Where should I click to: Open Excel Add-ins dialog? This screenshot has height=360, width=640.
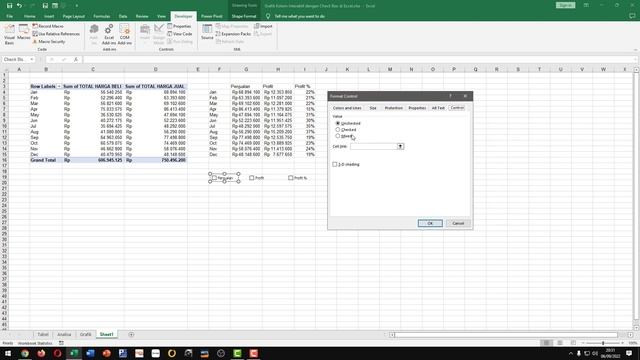coord(109,34)
